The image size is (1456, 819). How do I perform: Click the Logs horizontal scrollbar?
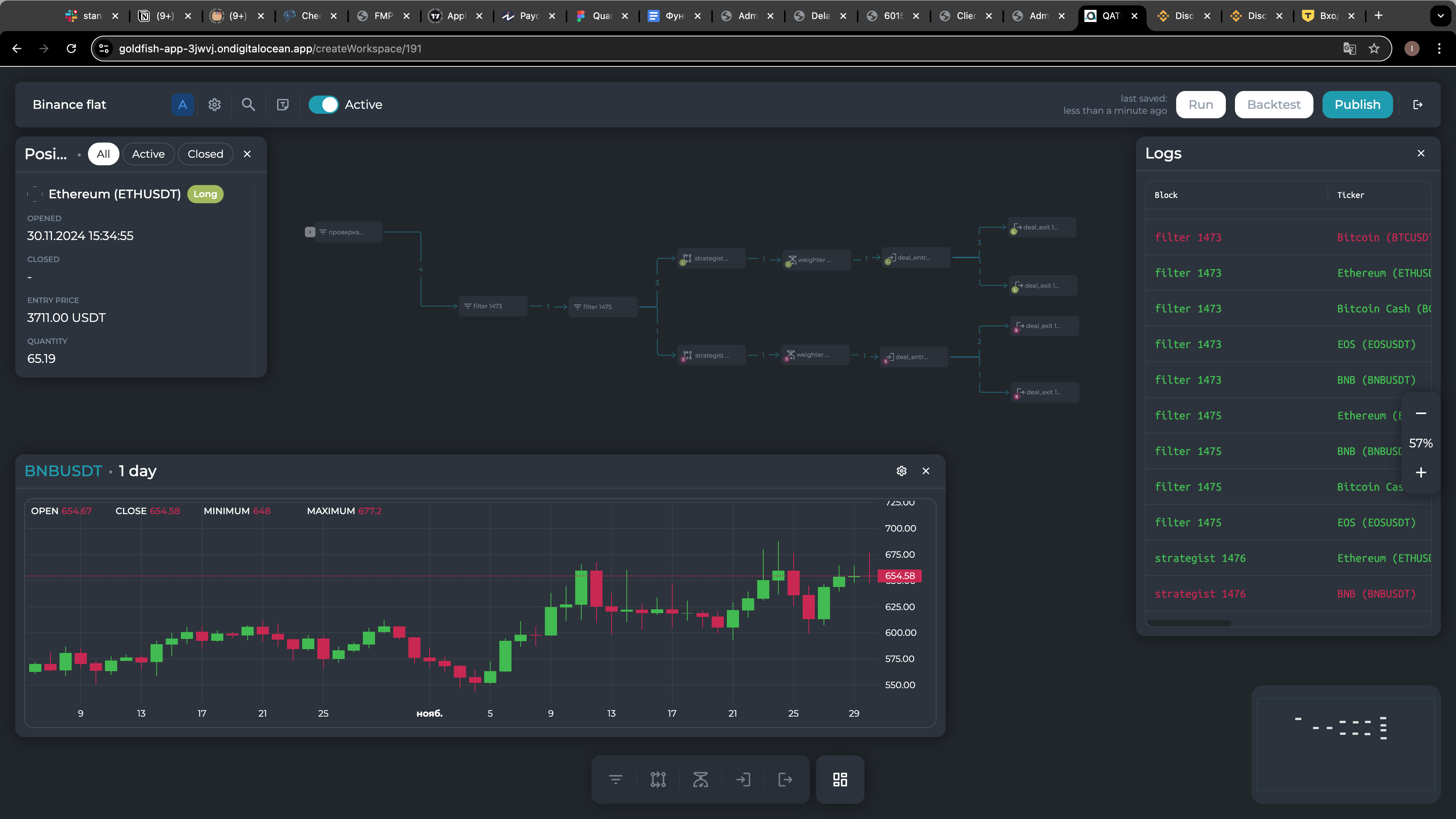(1189, 623)
